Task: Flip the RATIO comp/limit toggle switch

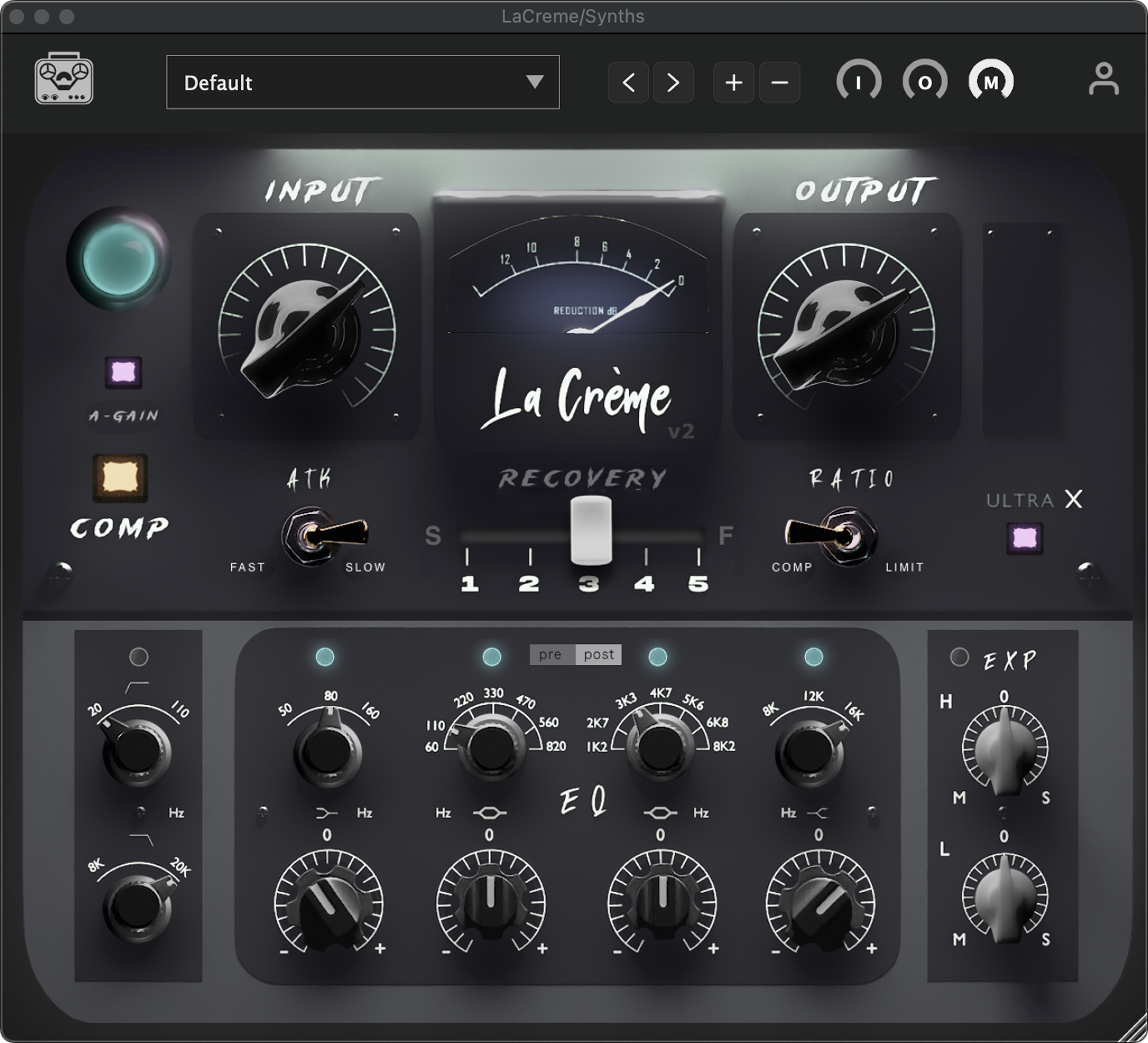Action: tap(831, 536)
